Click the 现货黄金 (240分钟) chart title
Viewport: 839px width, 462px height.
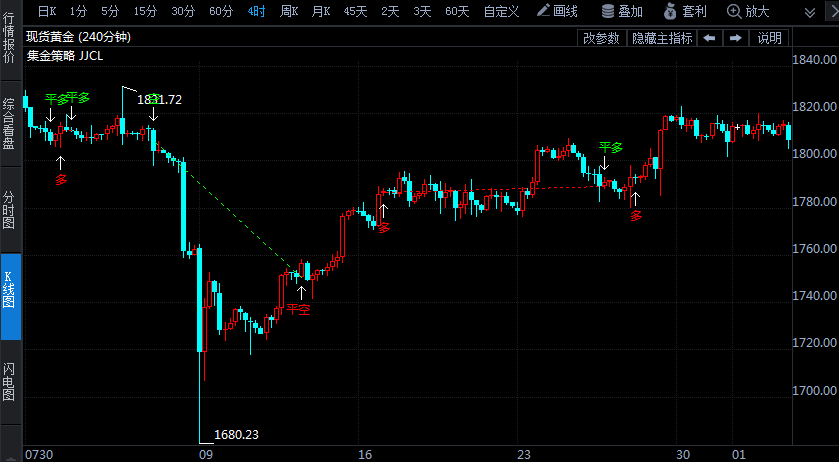tap(79, 37)
